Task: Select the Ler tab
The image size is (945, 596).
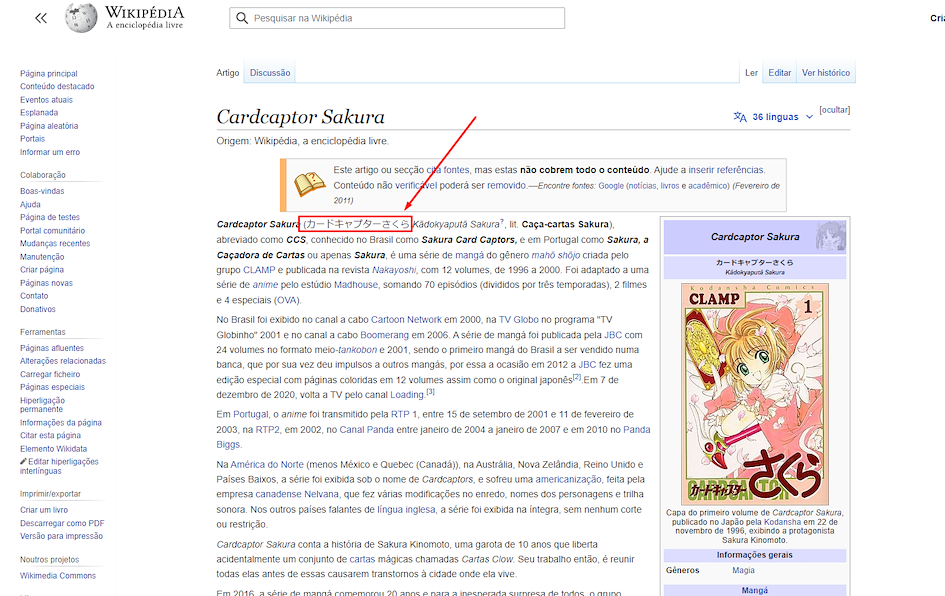Action: coord(751,73)
